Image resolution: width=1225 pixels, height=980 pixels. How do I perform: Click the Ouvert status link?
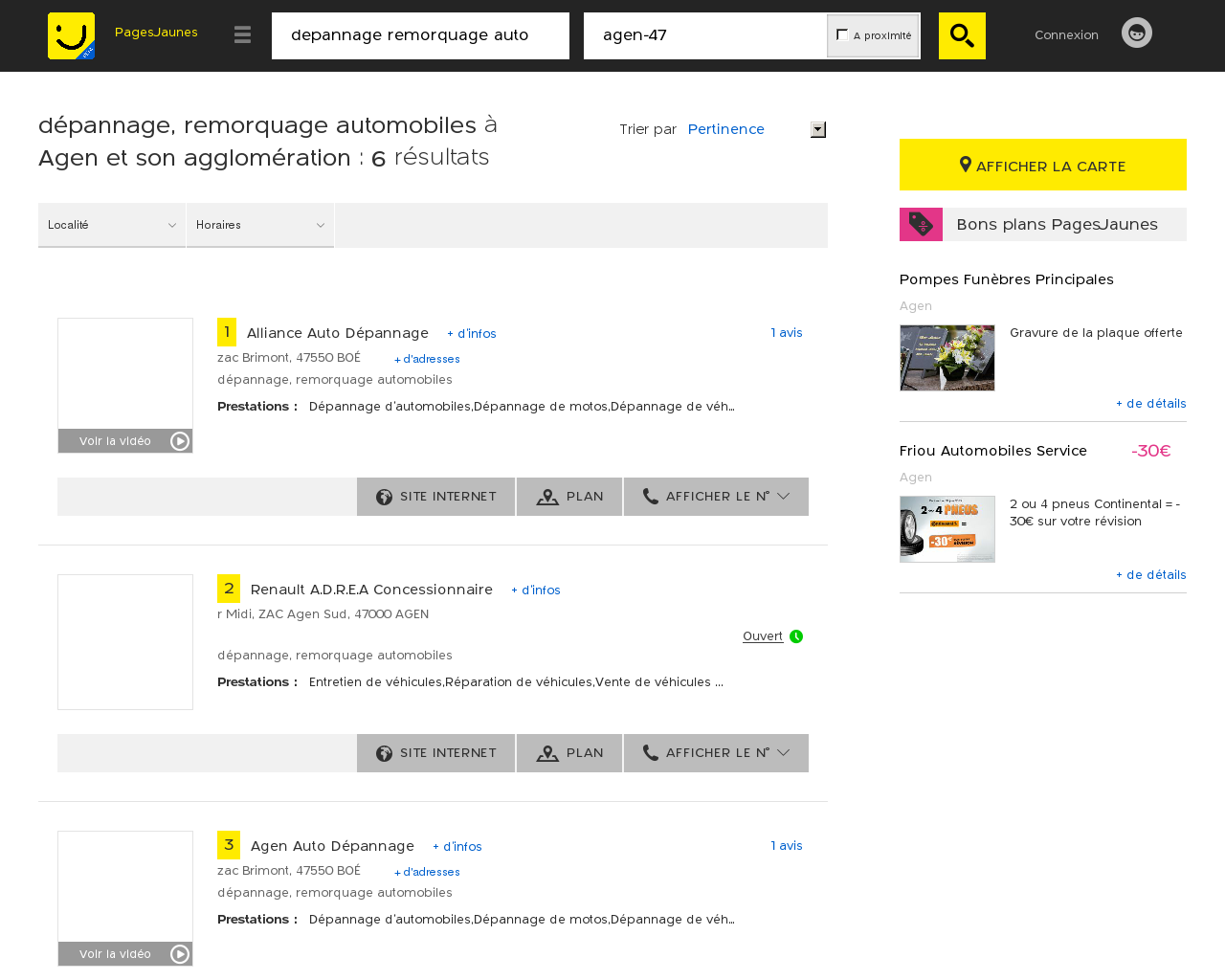pos(763,636)
